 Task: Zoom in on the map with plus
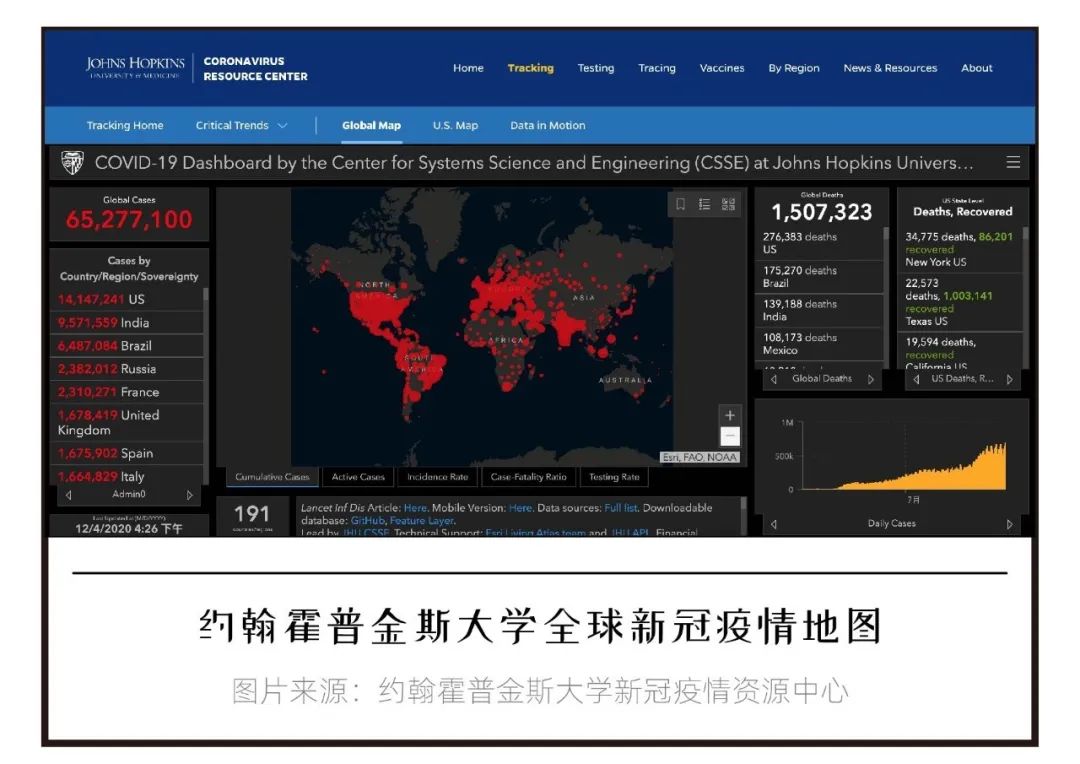[730, 415]
